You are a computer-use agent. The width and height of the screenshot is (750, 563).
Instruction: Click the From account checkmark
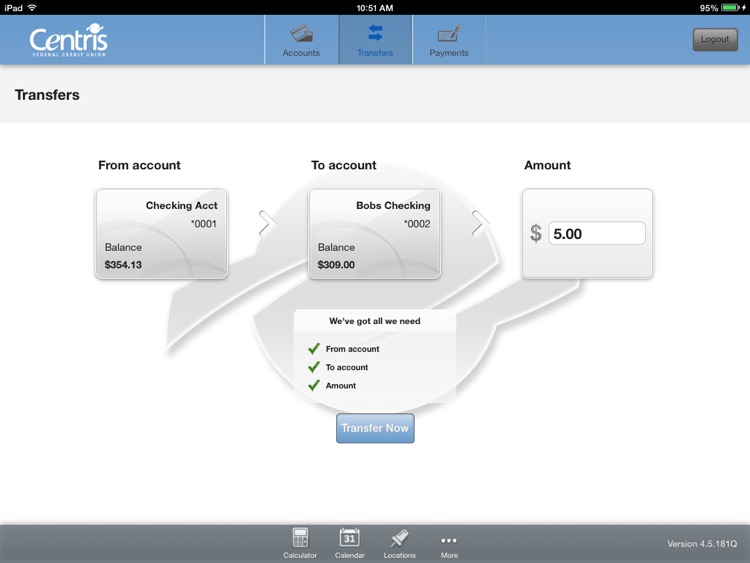(x=314, y=349)
